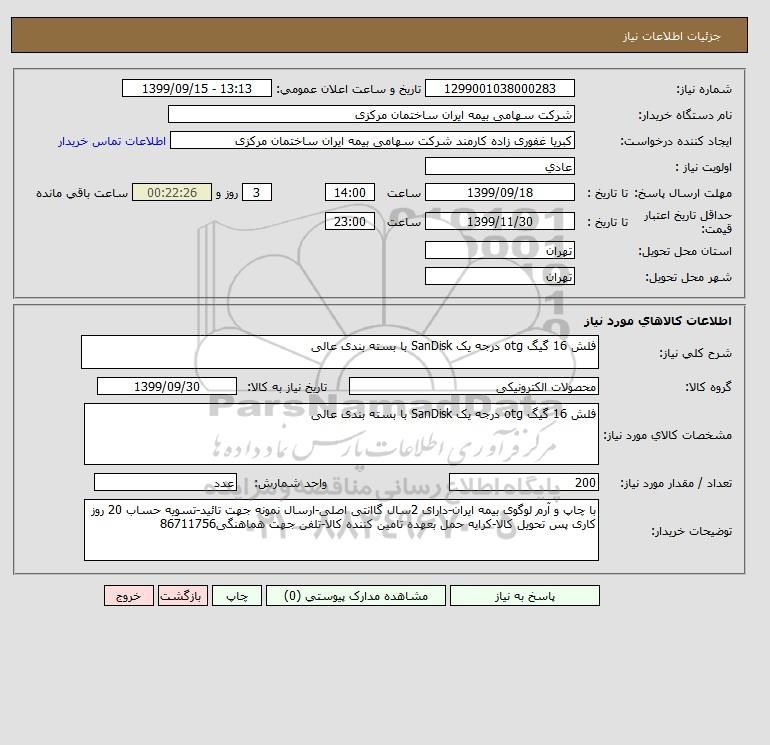The image size is (770, 745).
Task: Click the quantity field showing 200
Action: (x=523, y=482)
